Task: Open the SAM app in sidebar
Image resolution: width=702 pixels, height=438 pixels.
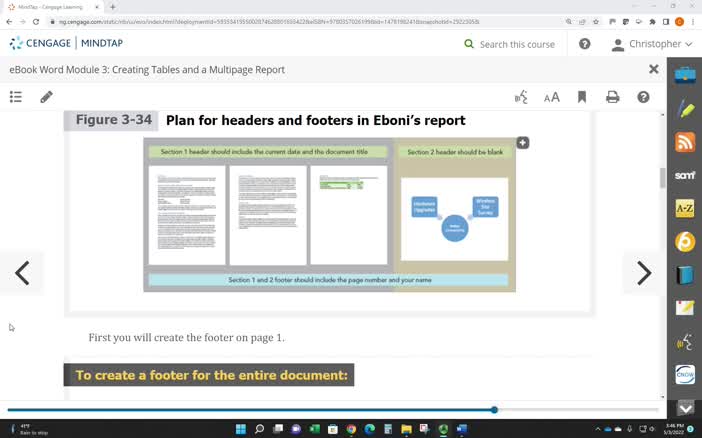Action: (685, 175)
